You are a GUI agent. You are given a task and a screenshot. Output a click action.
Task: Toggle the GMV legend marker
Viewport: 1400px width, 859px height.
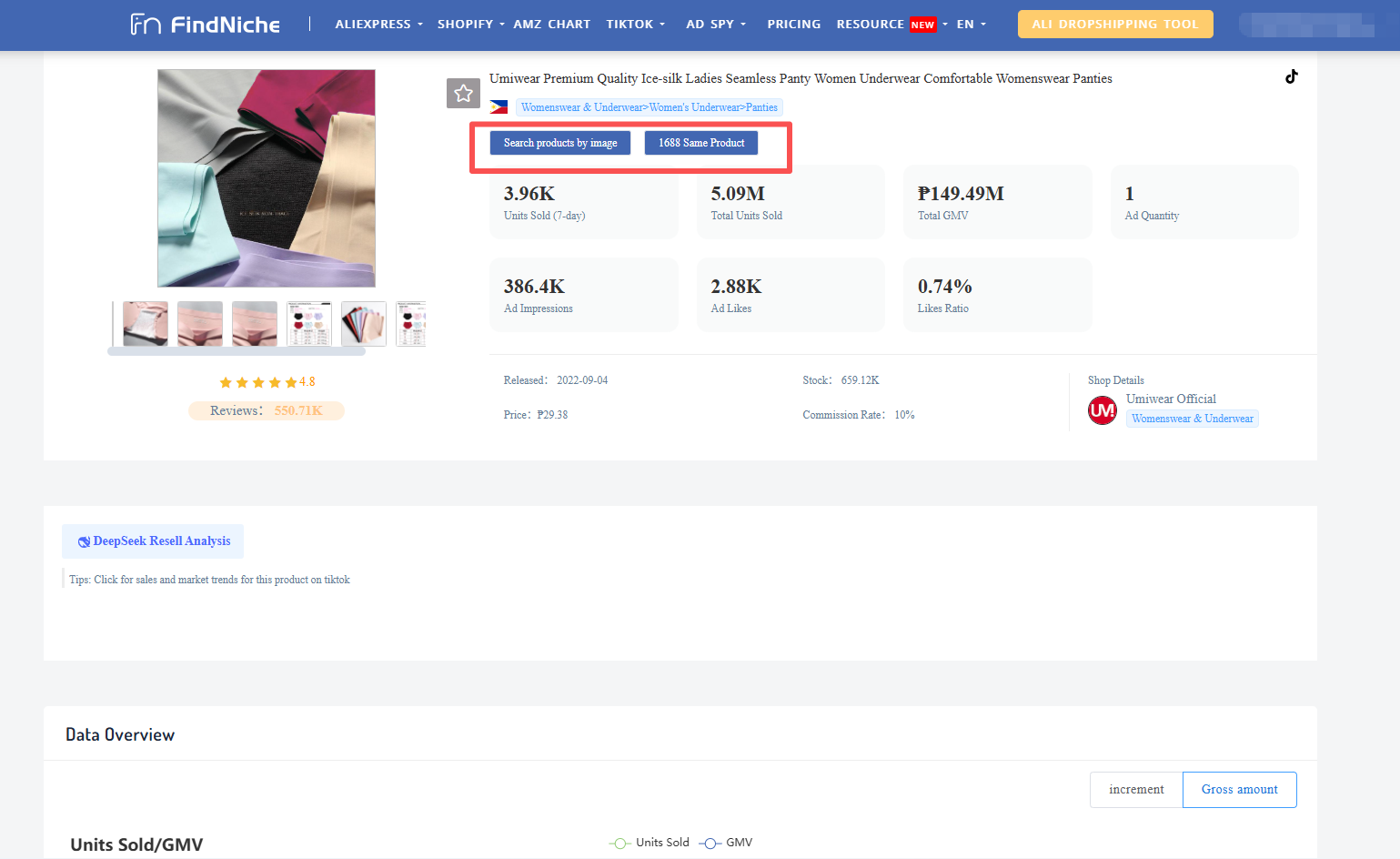(710, 843)
